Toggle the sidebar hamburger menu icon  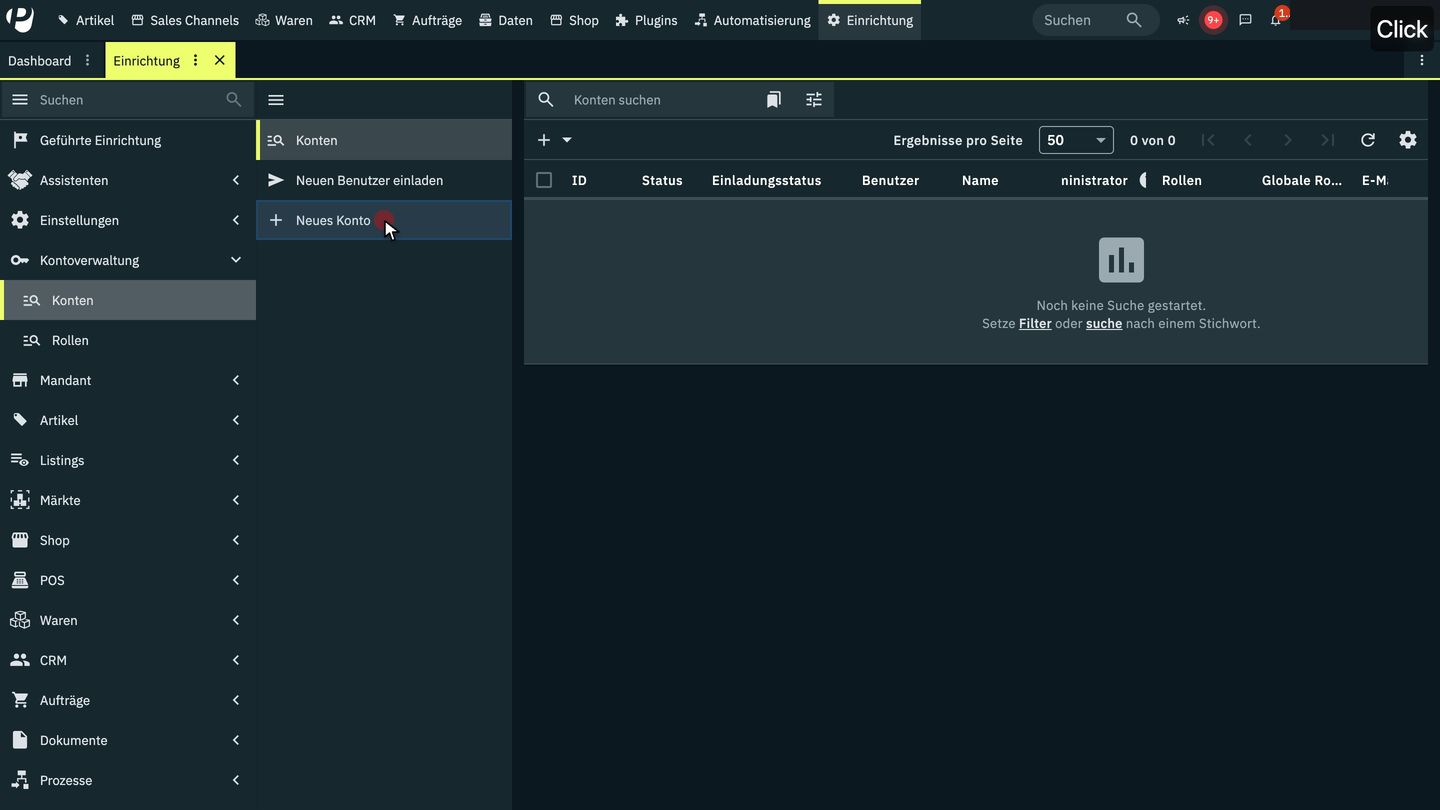coord(20,100)
